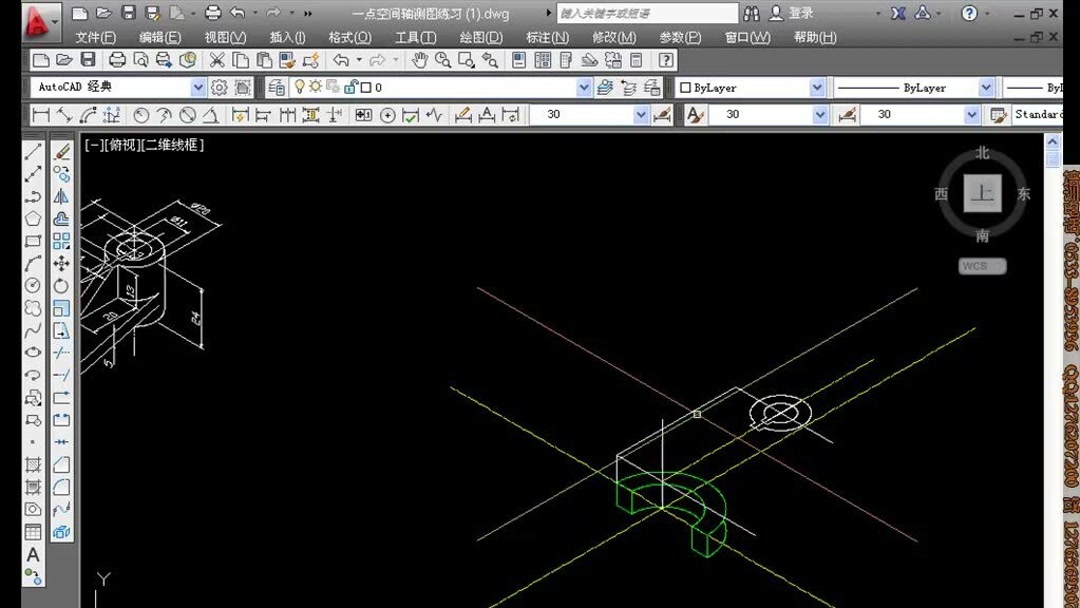Open the 修改(M) menu
The image size is (1080, 608).
pyautogui.click(x=613, y=37)
